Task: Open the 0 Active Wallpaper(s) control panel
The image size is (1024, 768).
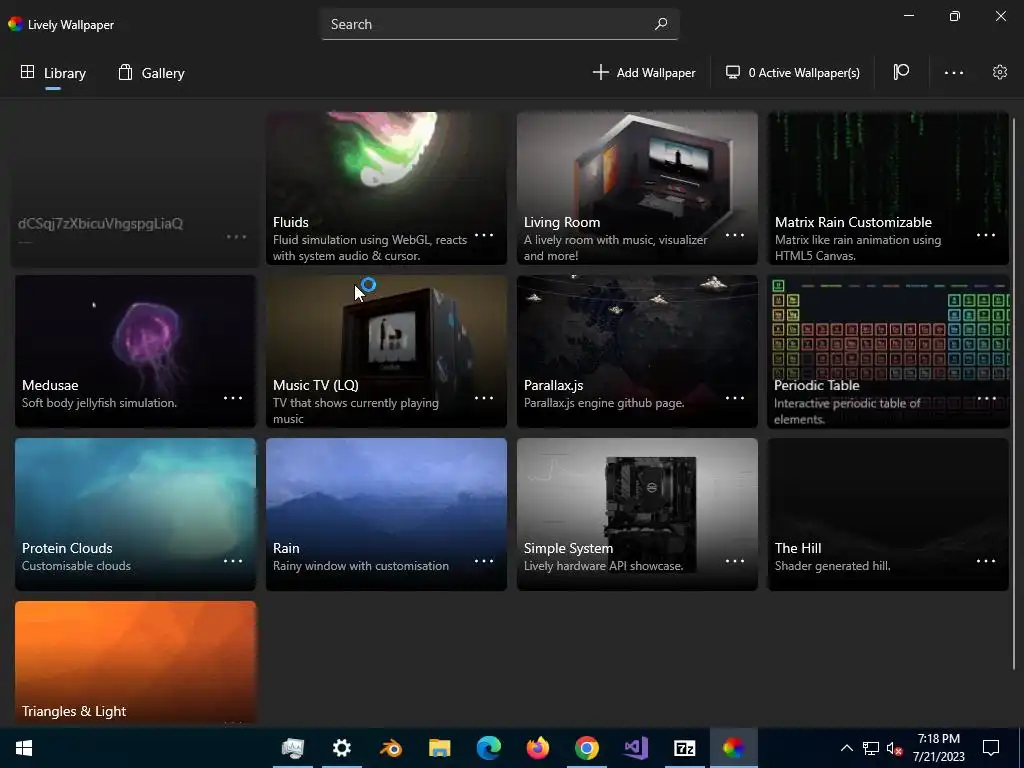Action: tap(793, 72)
